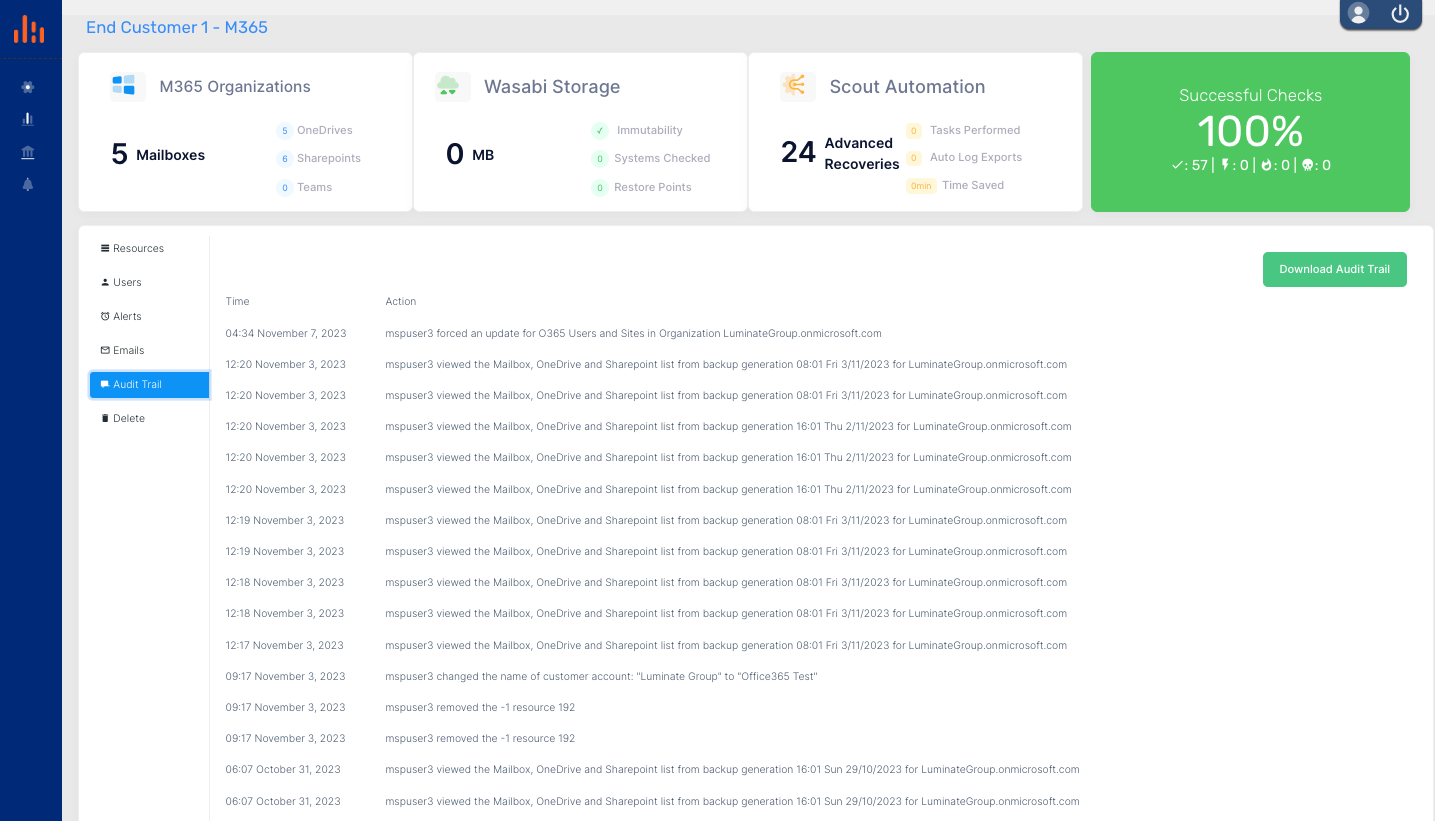Screen dimensions: 1435x821
Task: Click the Immutability green check indicator
Action: pos(599,130)
